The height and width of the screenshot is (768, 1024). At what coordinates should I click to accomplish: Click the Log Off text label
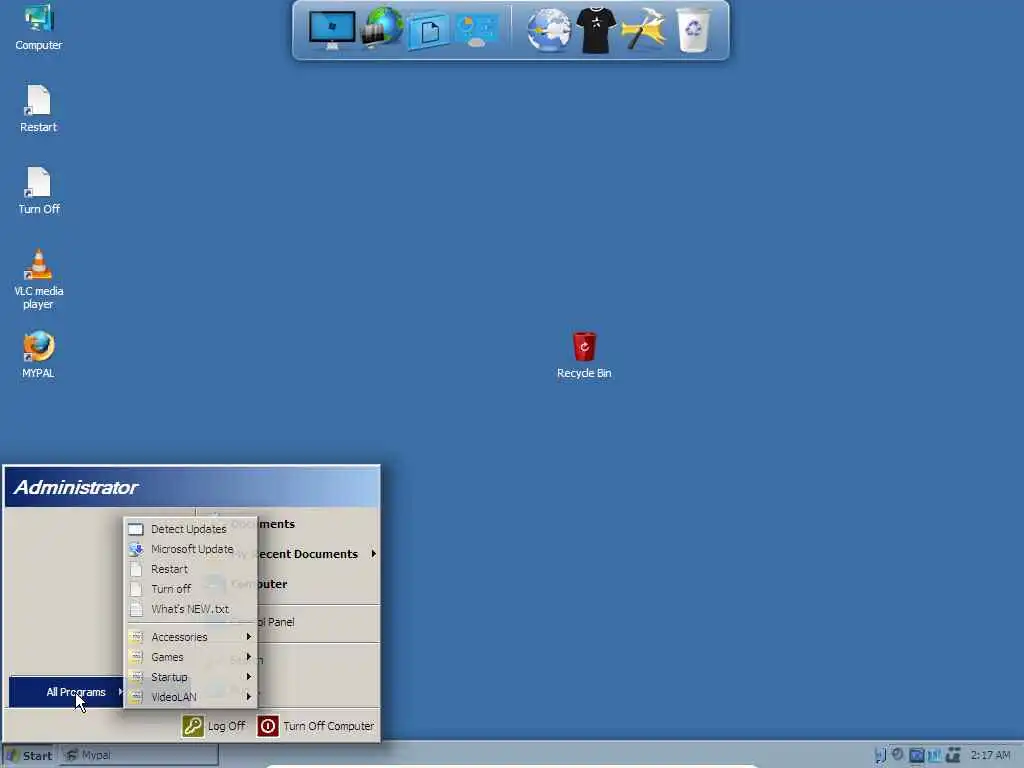pyautogui.click(x=227, y=726)
